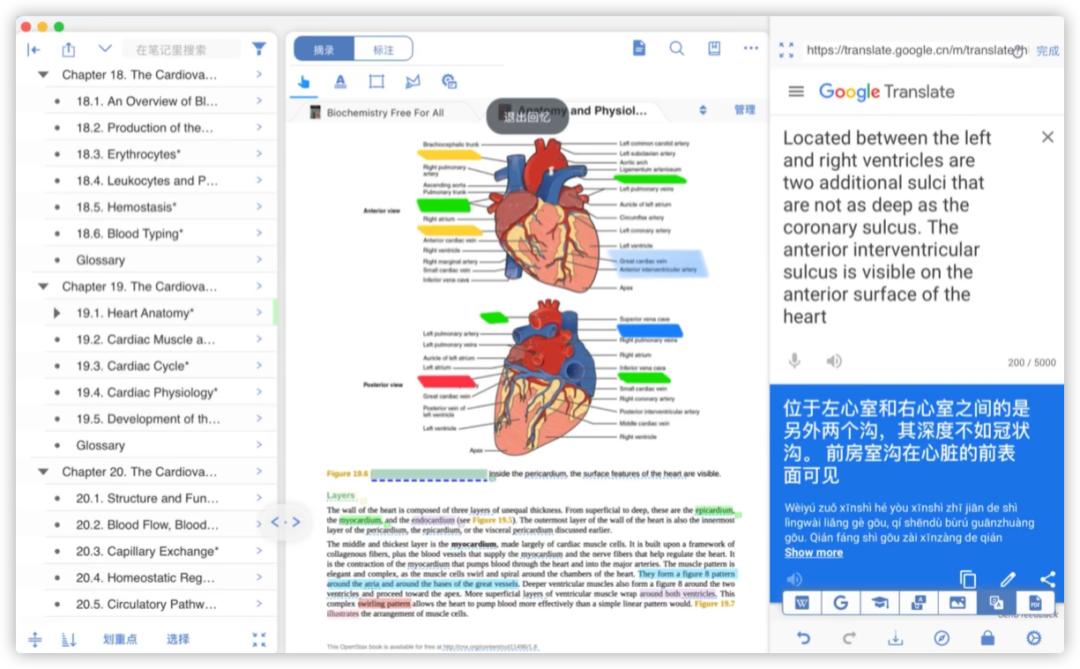This screenshot has width=1080, height=669.
Task: Click the sort order icon in outline footer
Action: 69,640
